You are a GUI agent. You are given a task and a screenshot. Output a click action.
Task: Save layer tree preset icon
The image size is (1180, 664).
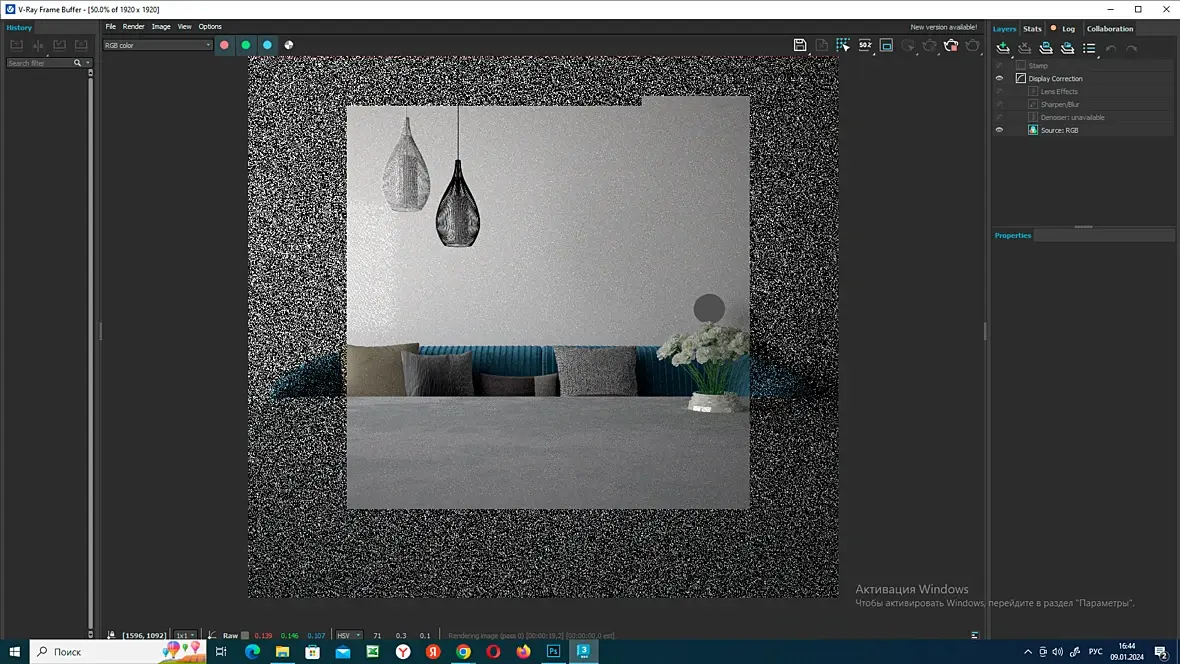point(1046,48)
